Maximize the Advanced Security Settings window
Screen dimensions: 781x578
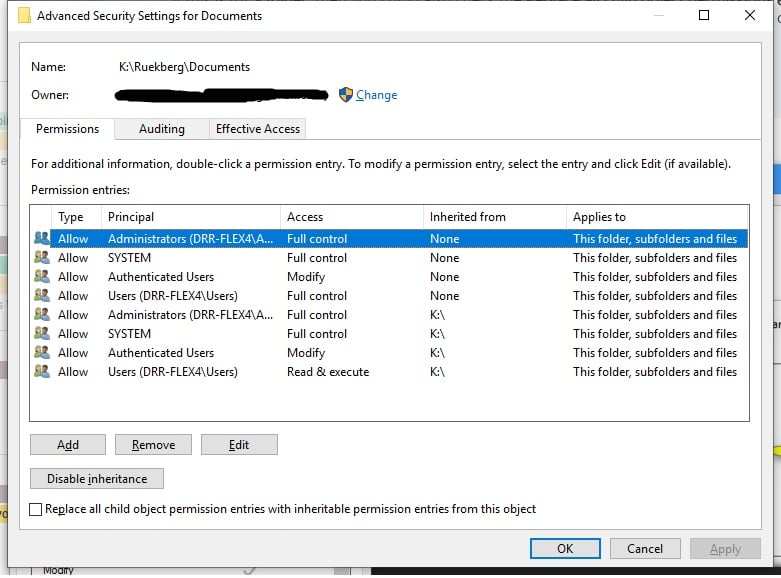click(704, 15)
